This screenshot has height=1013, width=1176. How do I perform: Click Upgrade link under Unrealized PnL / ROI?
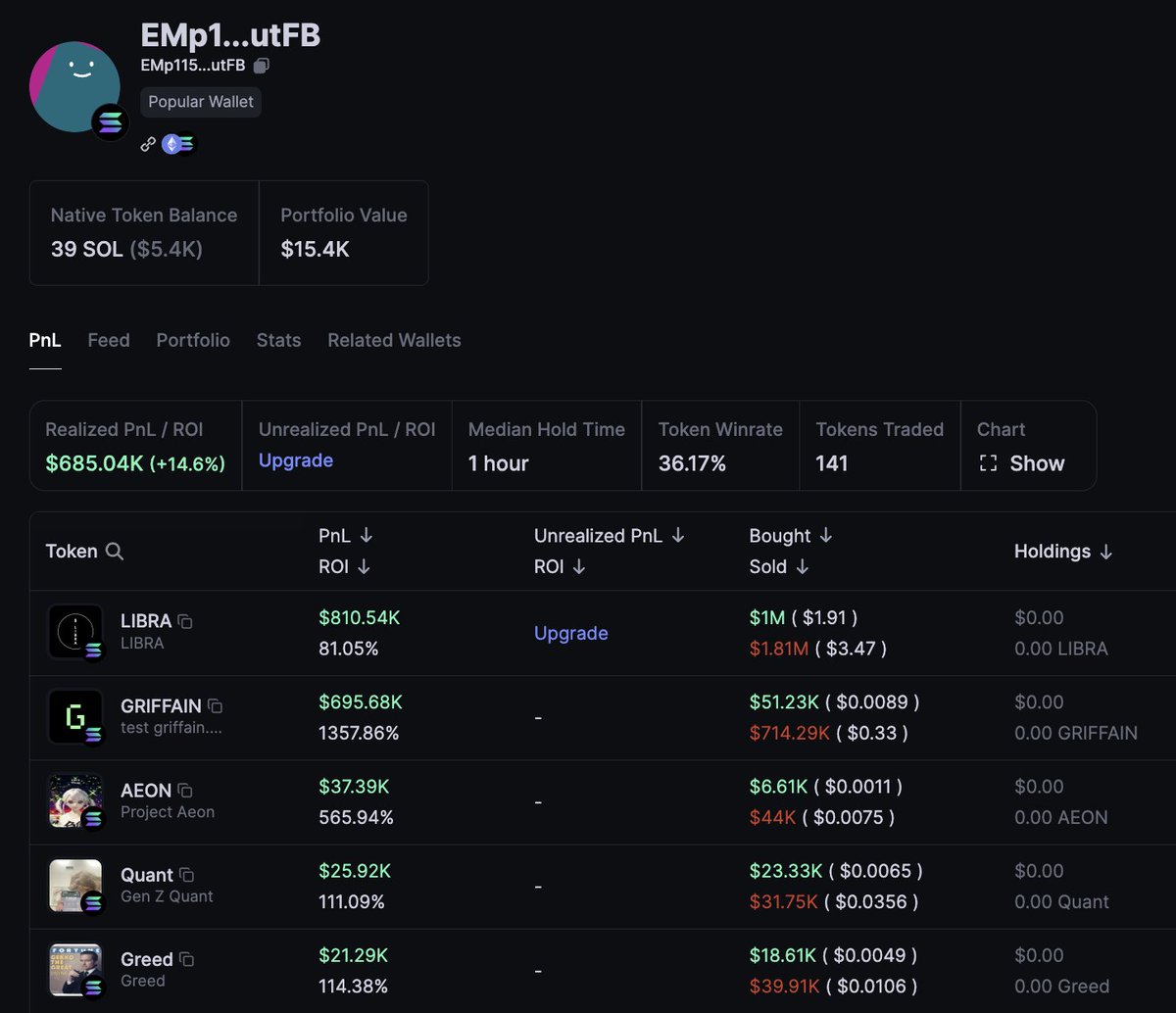pyautogui.click(x=296, y=460)
